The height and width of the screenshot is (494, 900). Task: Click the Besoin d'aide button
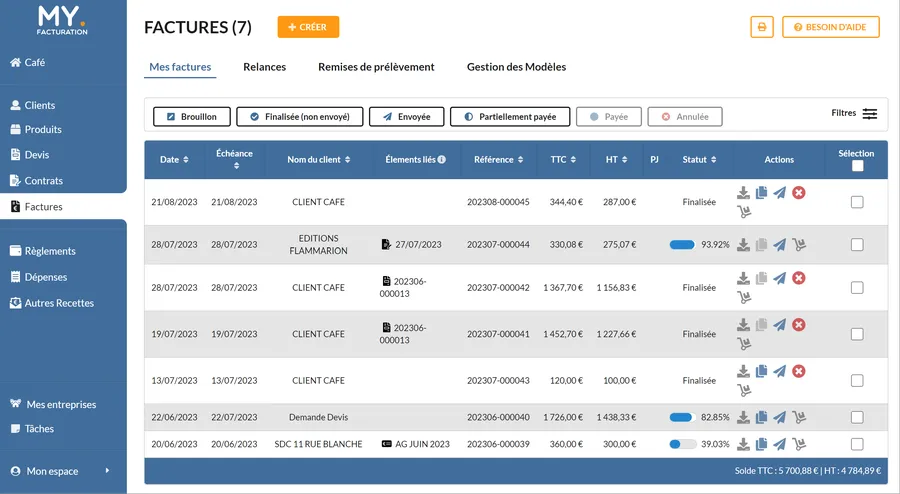point(830,27)
